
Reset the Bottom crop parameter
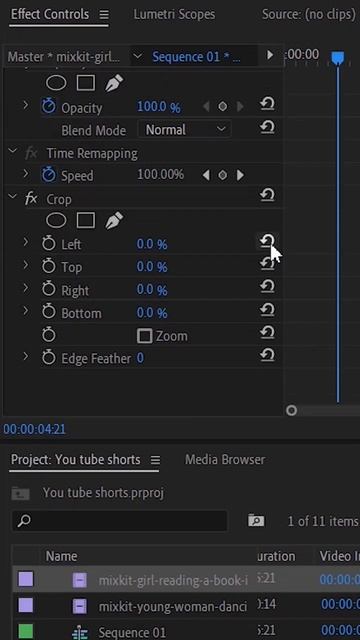point(267,310)
